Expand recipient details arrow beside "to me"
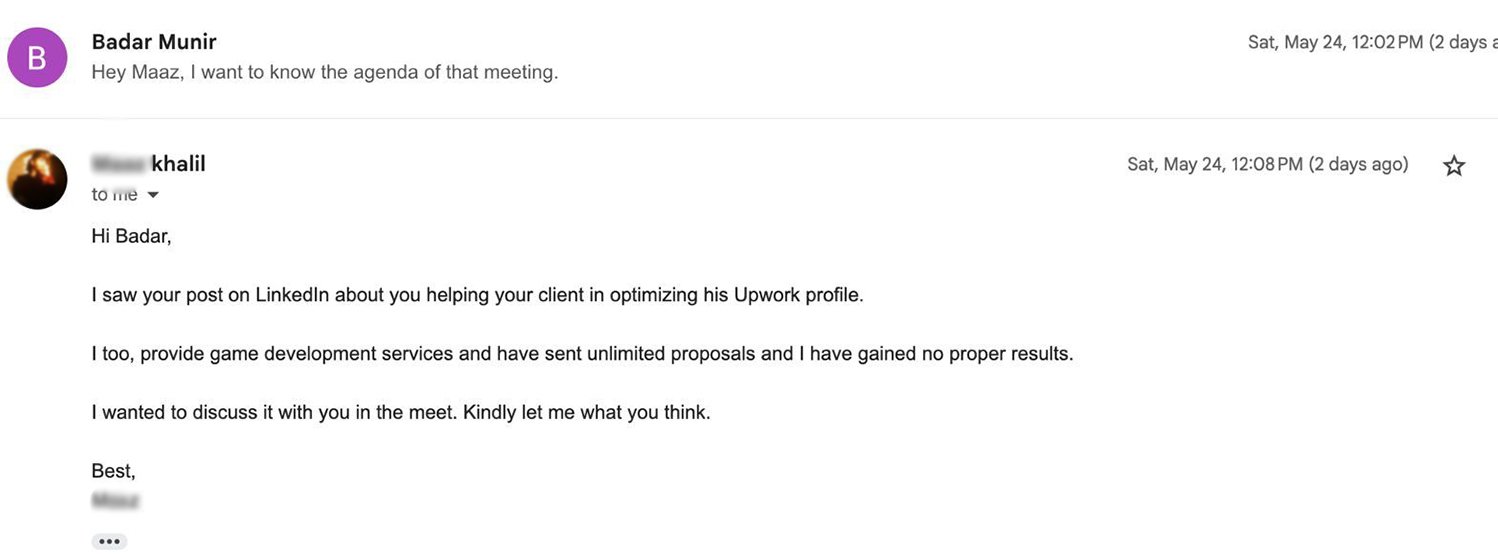1498x554 pixels. (153, 195)
